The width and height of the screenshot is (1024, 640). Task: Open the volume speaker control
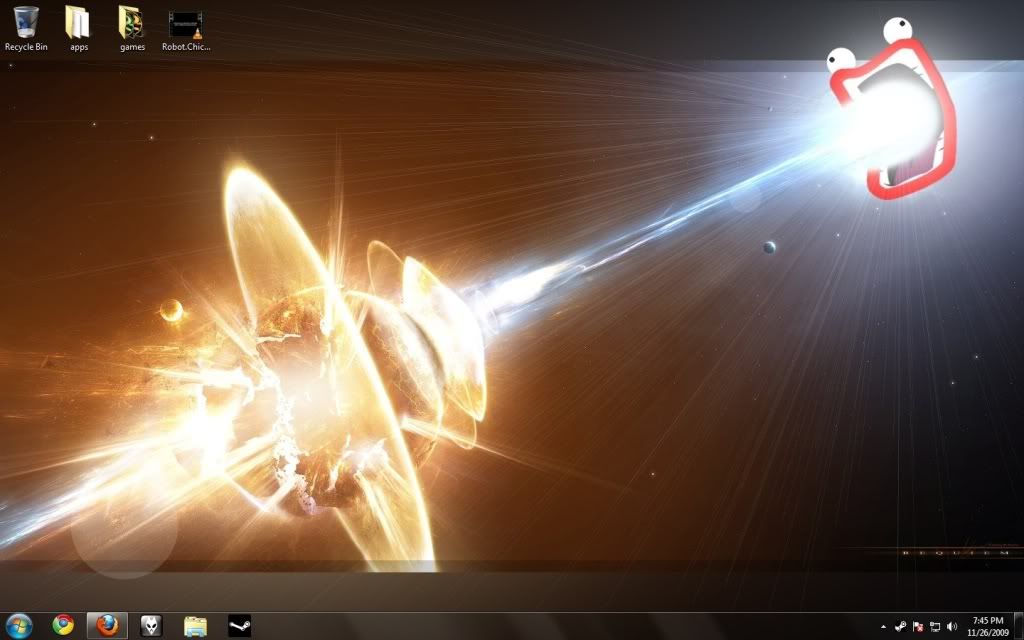[x=952, y=626]
